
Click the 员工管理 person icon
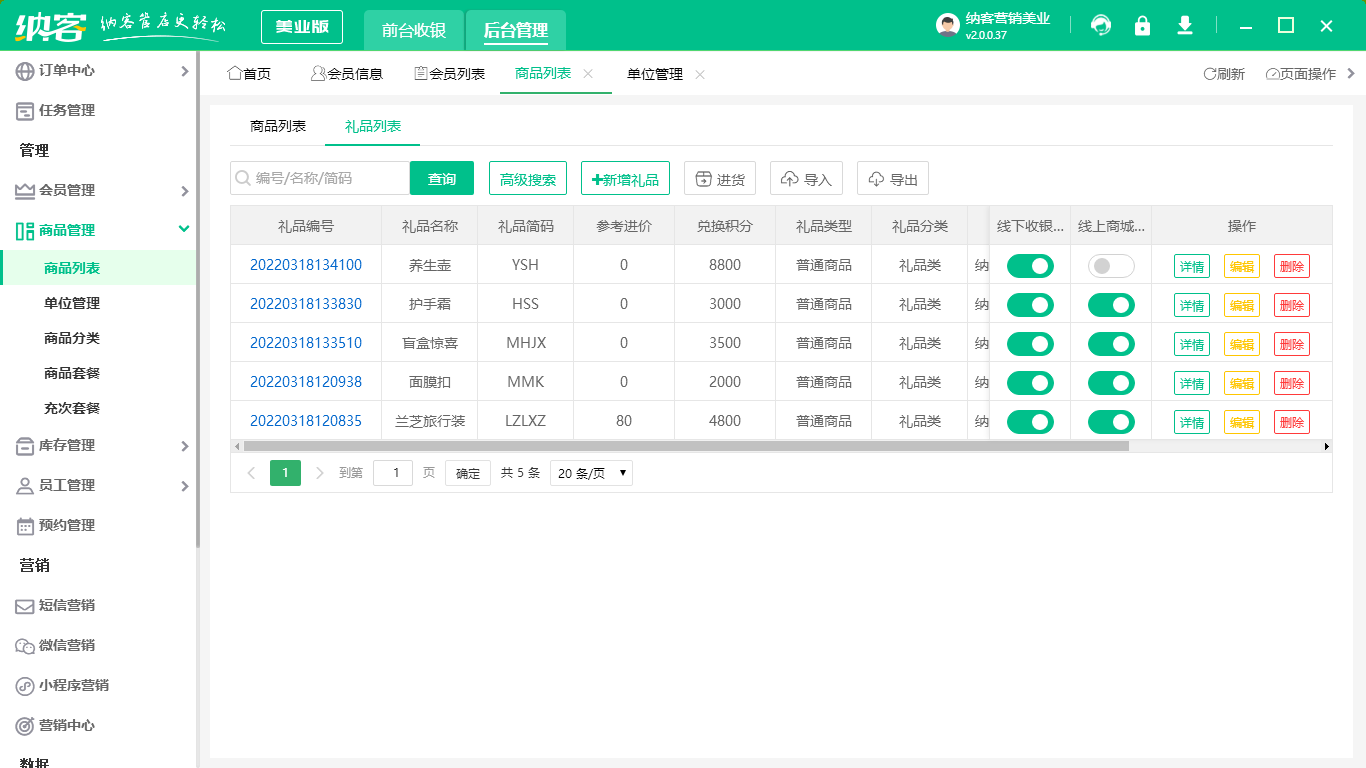[25, 486]
